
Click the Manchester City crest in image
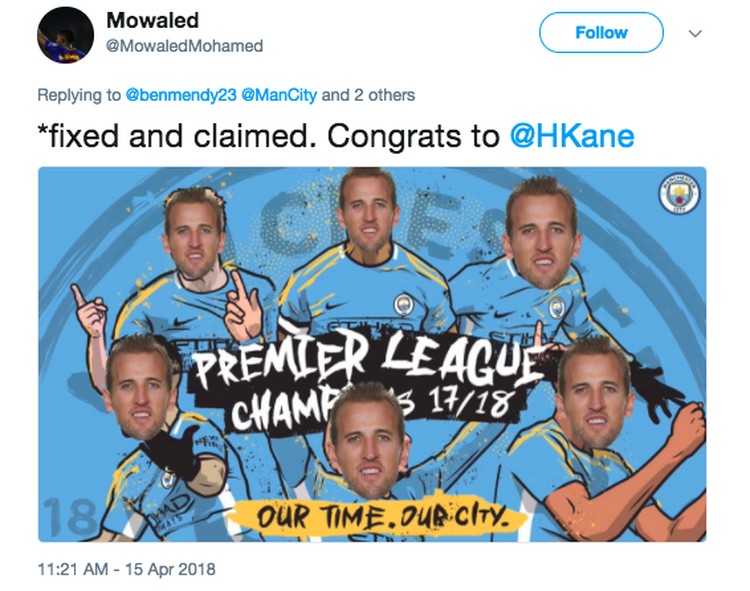coord(679,194)
